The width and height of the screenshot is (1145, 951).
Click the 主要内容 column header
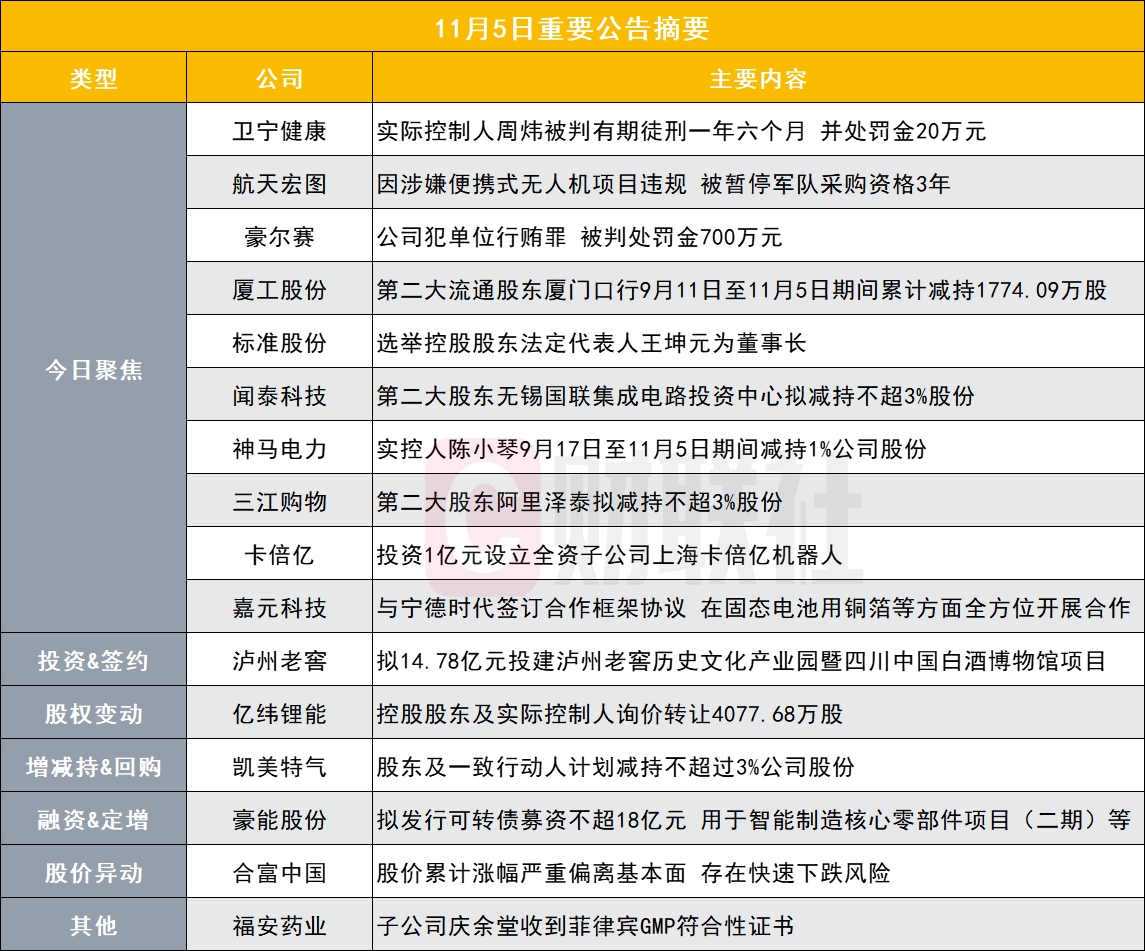pos(757,79)
